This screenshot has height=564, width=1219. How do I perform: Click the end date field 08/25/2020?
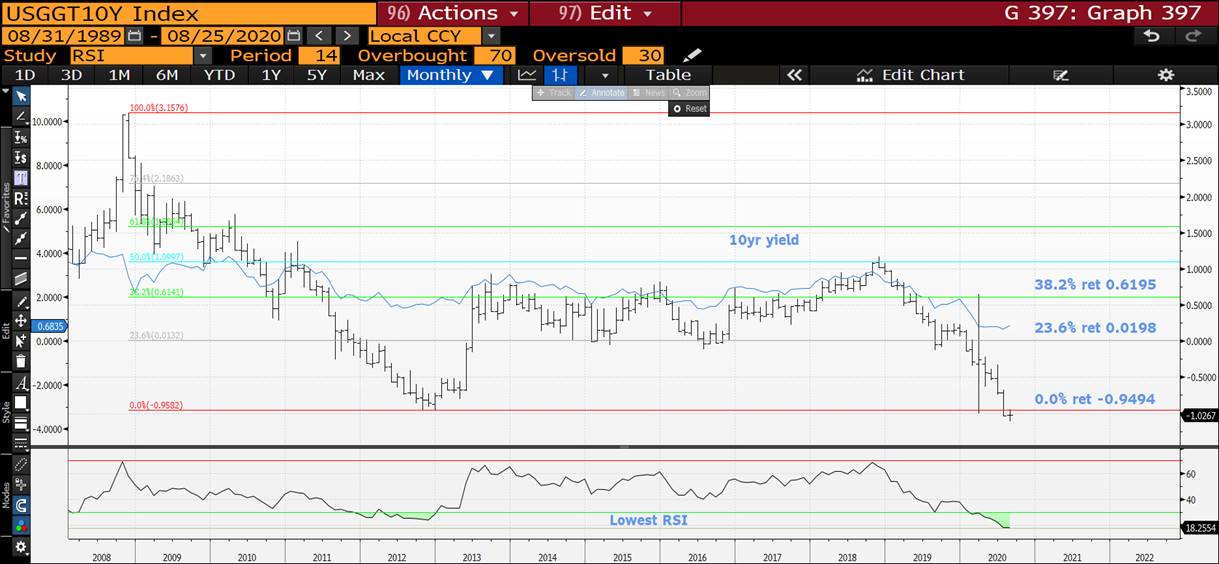click(x=222, y=36)
